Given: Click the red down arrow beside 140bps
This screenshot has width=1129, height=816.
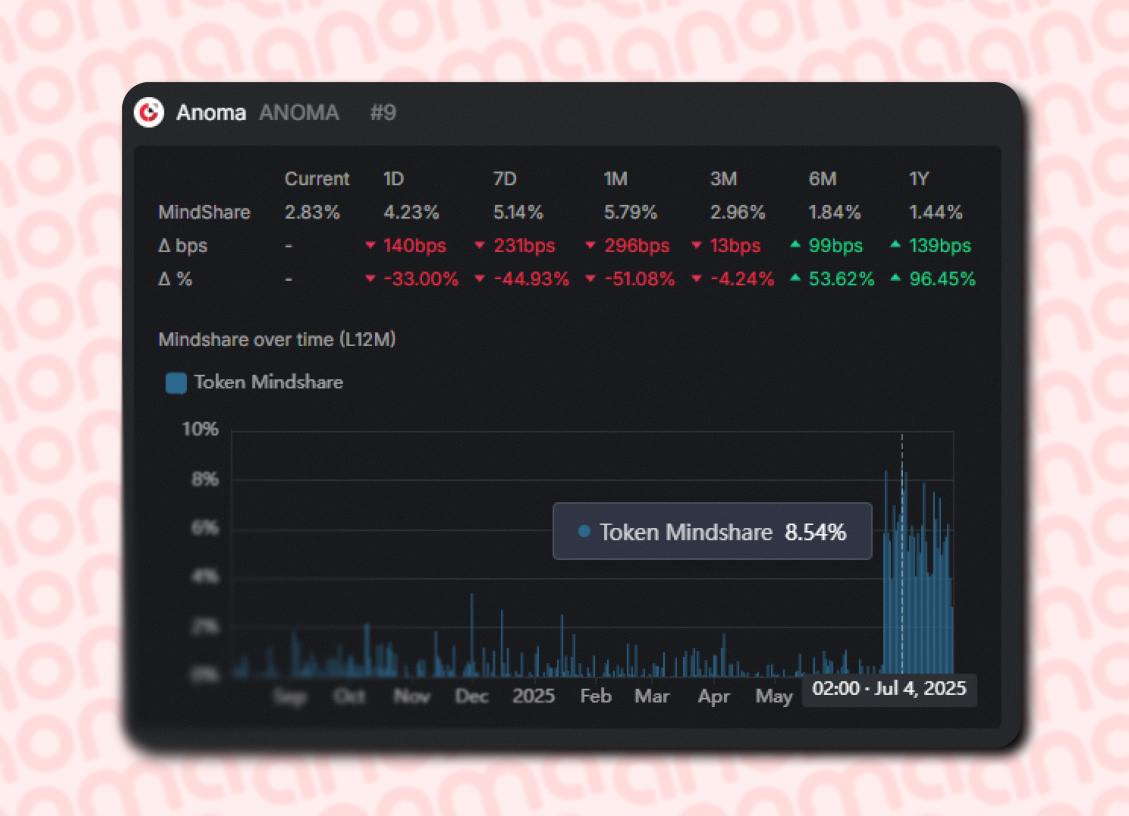Looking at the screenshot, I should pyautogui.click(x=370, y=246).
